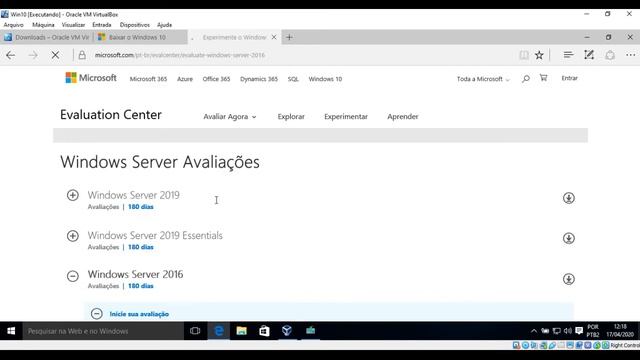Viewport: 640px width, 360px height.
Task: Close the Experimente o Windows tab
Action: point(274,37)
